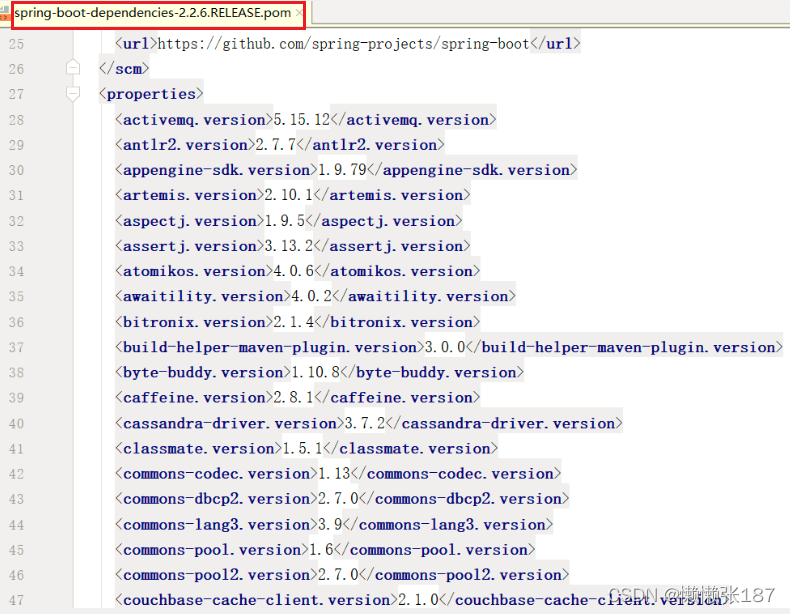790x614 pixels.
Task: Click the closing awaitility.version tag
Action: [x=424, y=296]
